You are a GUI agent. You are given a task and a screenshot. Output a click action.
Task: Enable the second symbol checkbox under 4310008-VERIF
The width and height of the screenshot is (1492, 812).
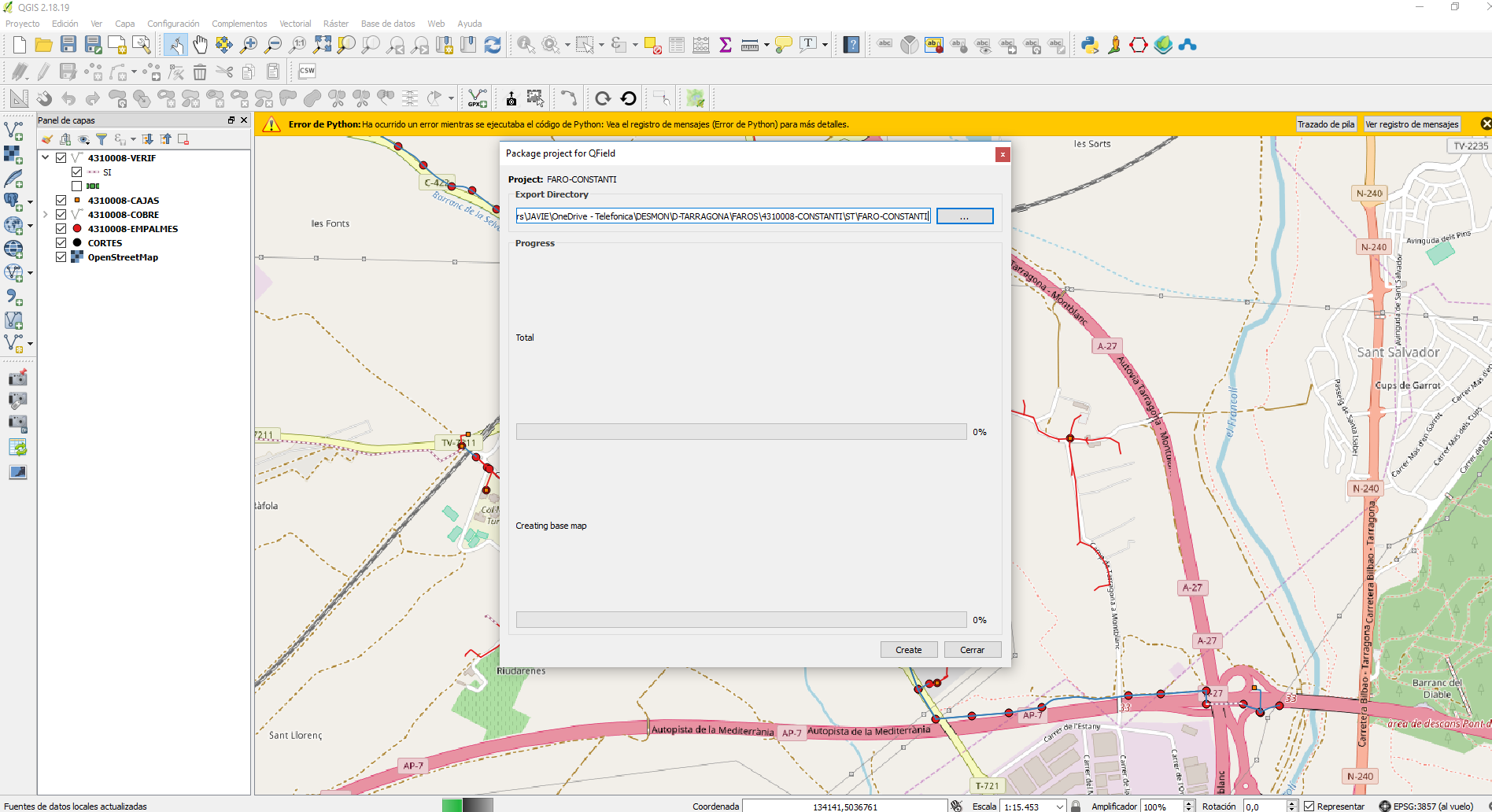click(77, 186)
